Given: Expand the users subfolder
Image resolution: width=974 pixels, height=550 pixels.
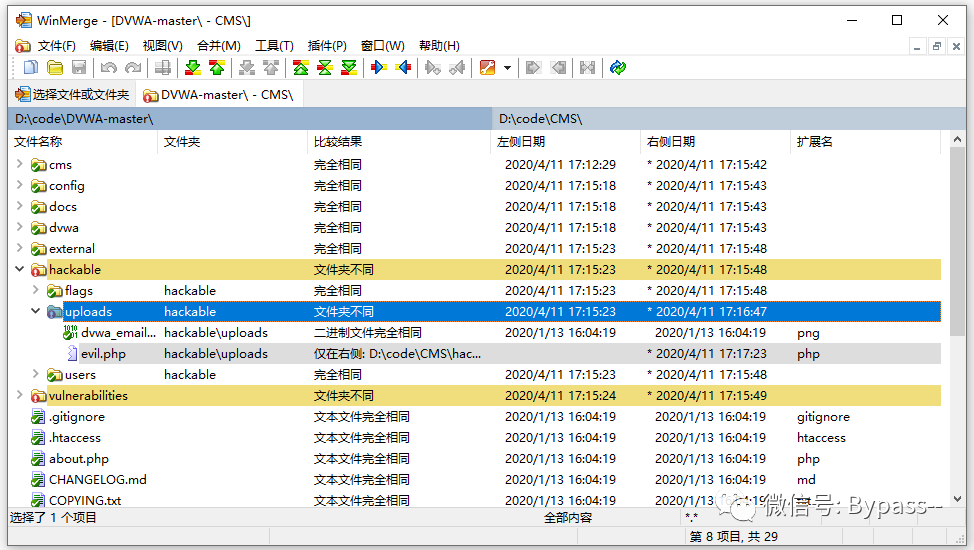Looking at the screenshot, I should (x=35, y=374).
